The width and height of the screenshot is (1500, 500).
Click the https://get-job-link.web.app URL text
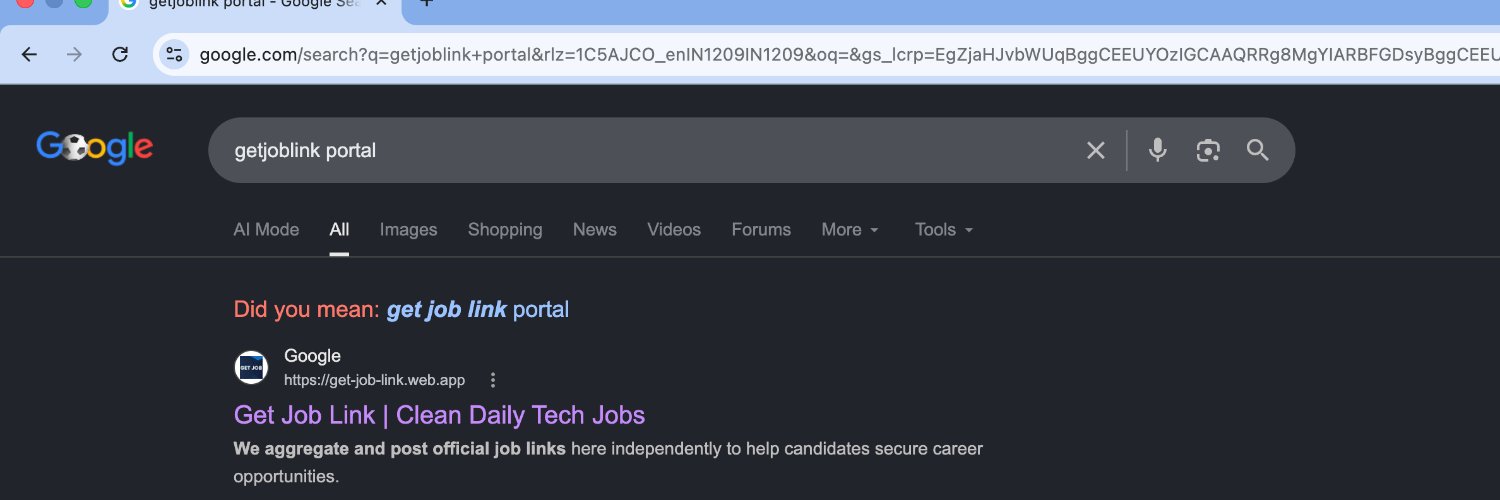point(374,380)
